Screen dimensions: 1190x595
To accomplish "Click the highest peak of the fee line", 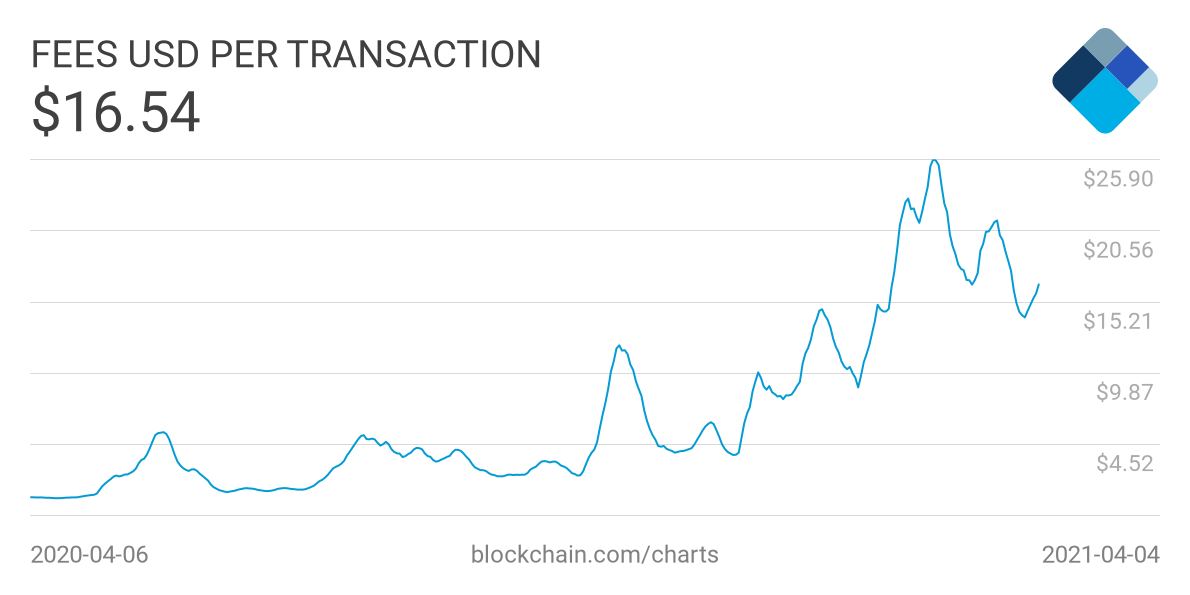I will (933, 160).
